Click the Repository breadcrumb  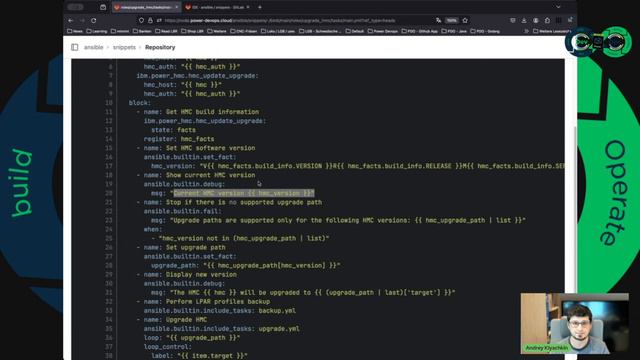pos(160,47)
